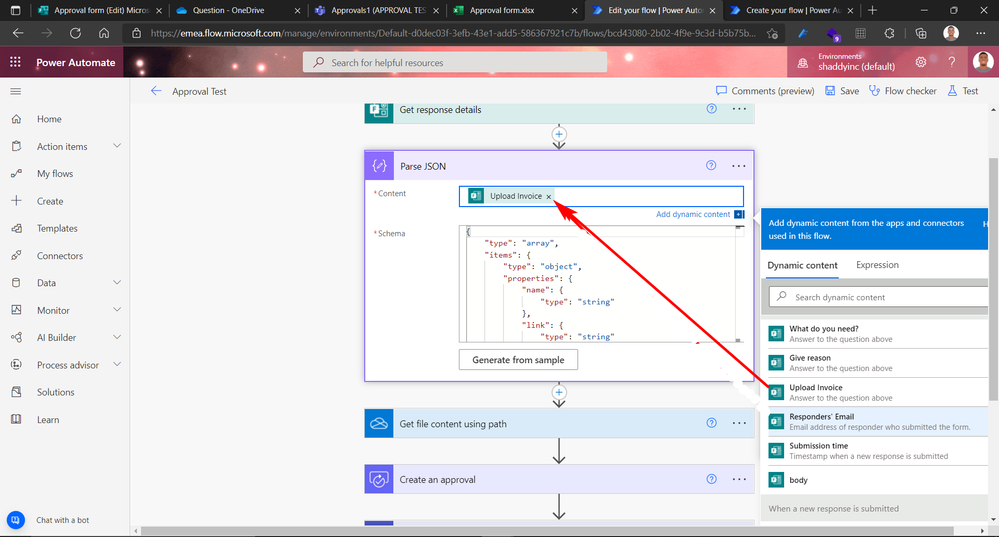Open help for Create an approval
The width and height of the screenshot is (999, 537).
point(712,479)
